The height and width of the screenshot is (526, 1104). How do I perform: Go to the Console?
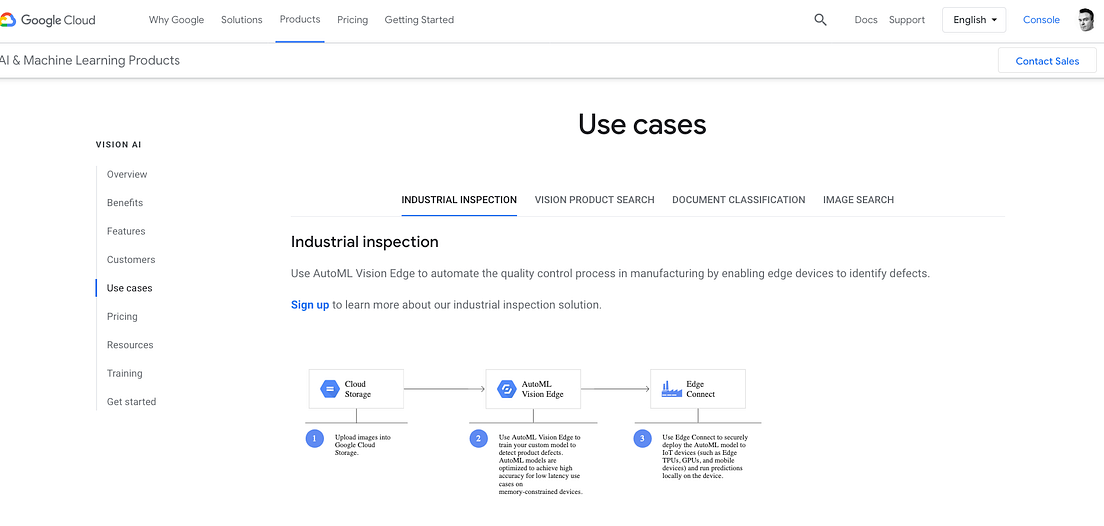click(1041, 20)
